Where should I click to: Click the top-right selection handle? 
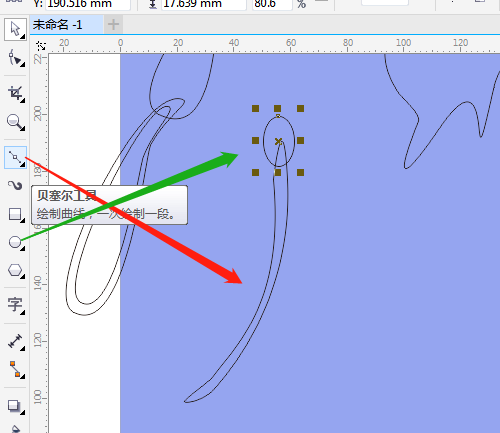(x=300, y=108)
